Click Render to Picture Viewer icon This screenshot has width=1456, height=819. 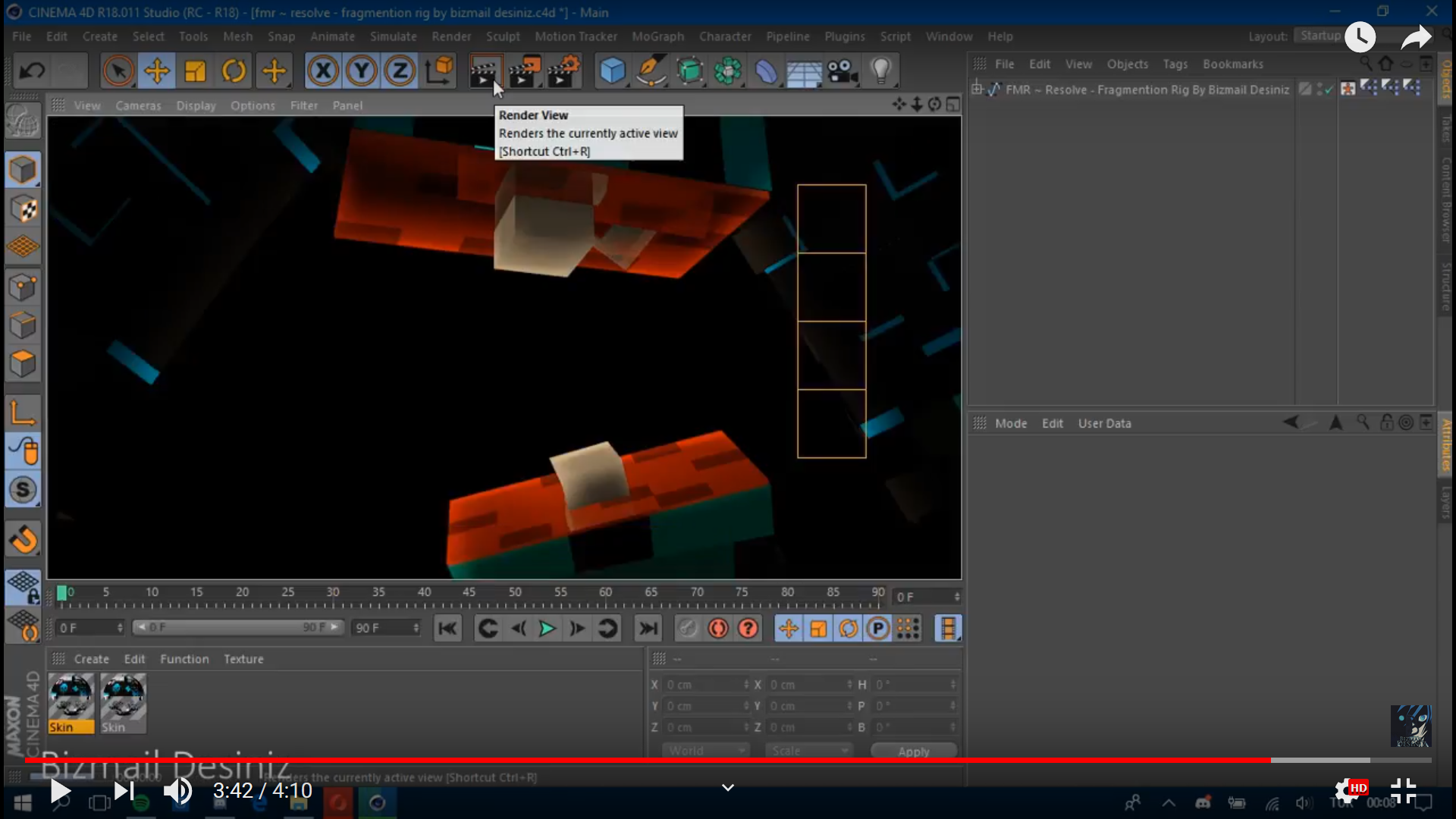point(525,71)
